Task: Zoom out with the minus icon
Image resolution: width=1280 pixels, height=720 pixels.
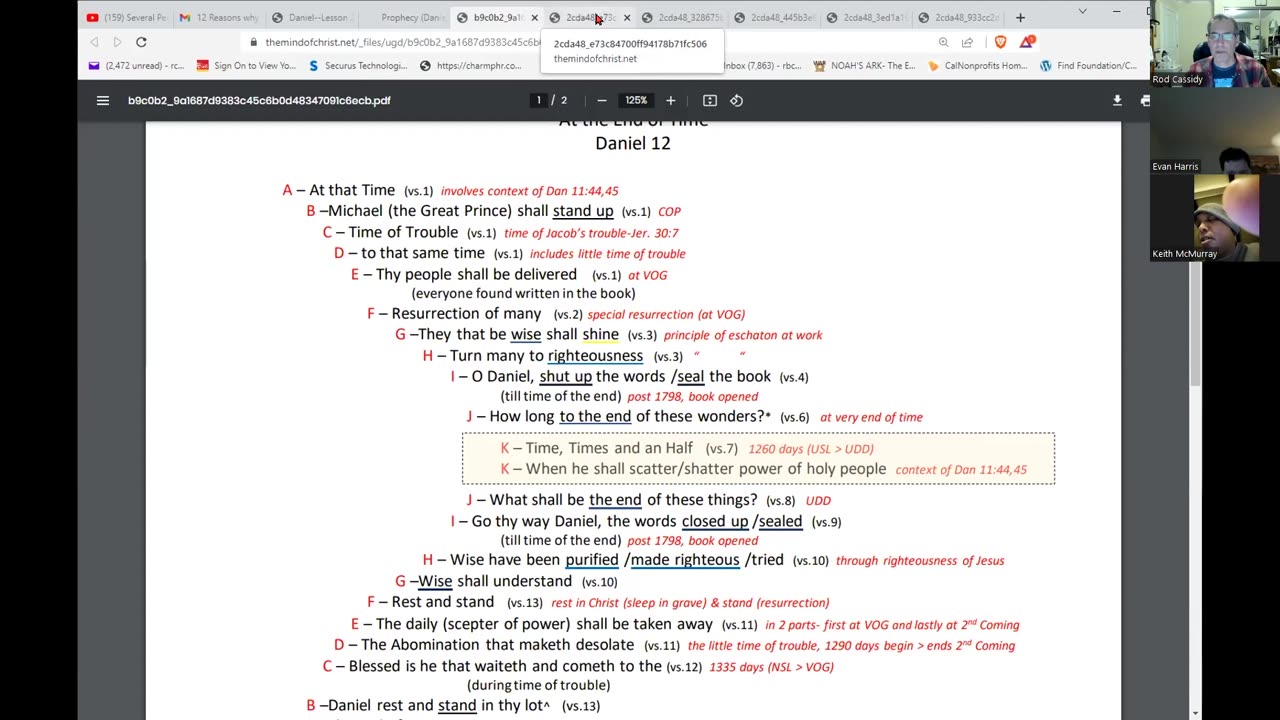Action: (x=601, y=100)
